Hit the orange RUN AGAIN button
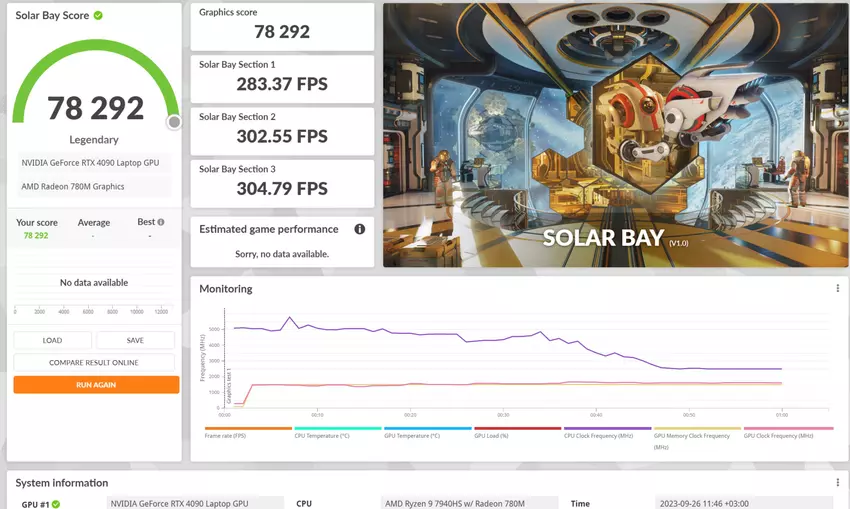Screen dimensions: 850x509 96,384
